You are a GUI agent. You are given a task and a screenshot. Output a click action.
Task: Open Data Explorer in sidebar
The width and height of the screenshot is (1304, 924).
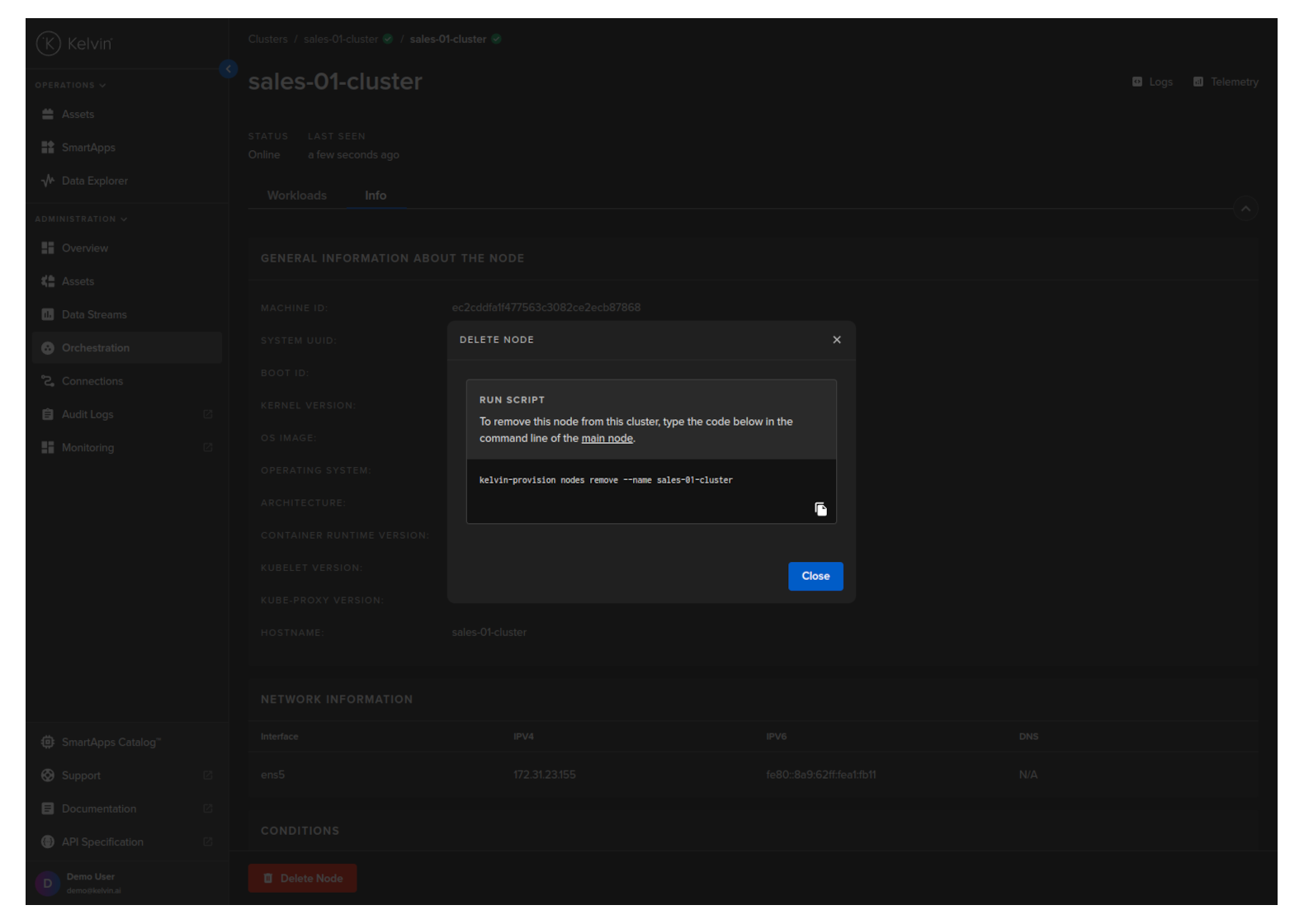[94, 181]
